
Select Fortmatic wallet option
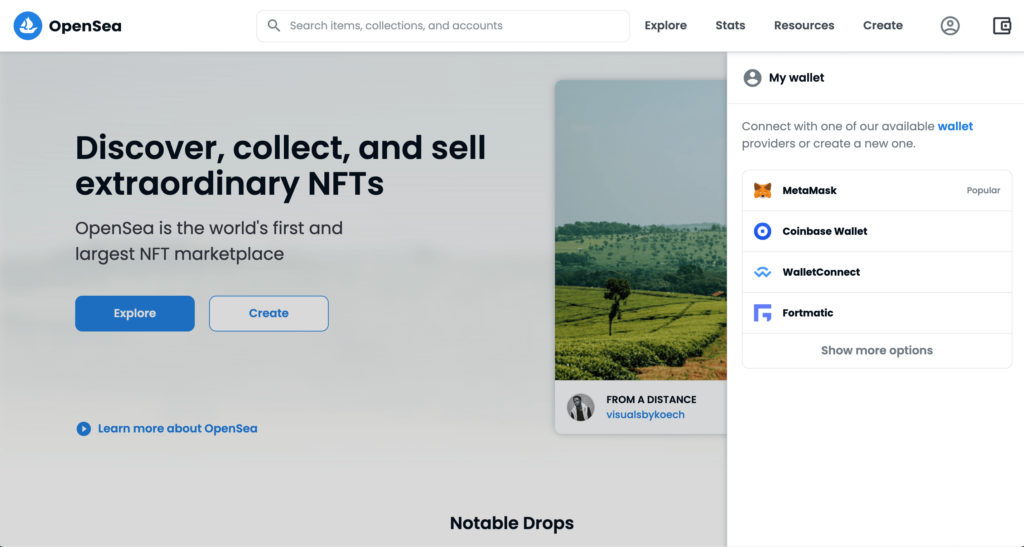pos(877,313)
